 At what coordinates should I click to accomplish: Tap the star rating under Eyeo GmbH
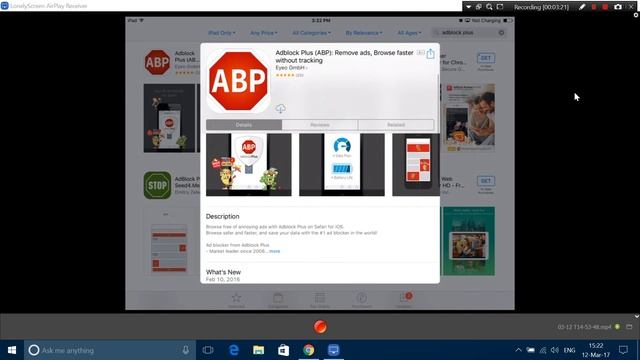pos(285,75)
